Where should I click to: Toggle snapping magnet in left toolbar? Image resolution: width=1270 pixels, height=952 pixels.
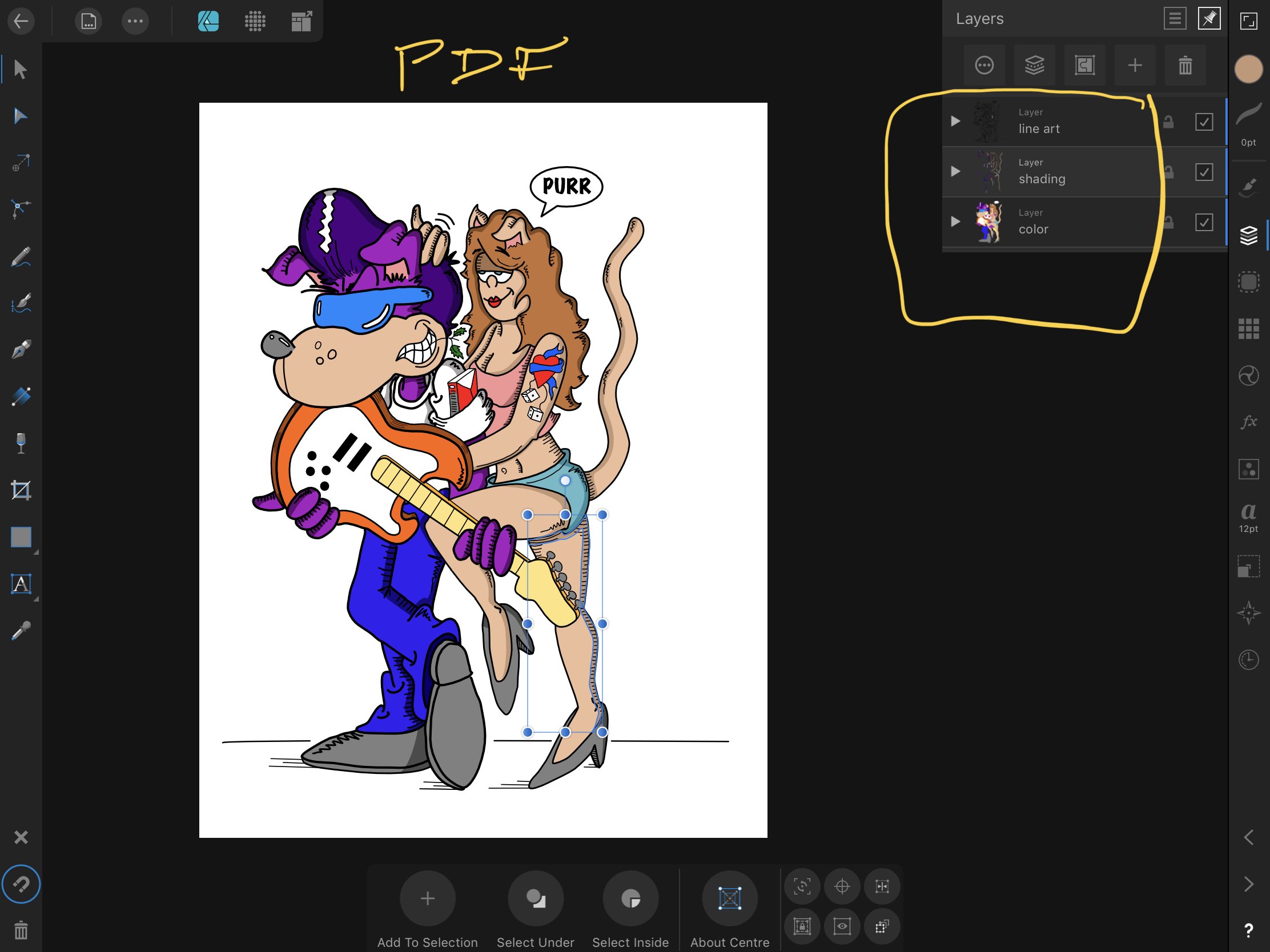coord(21,884)
